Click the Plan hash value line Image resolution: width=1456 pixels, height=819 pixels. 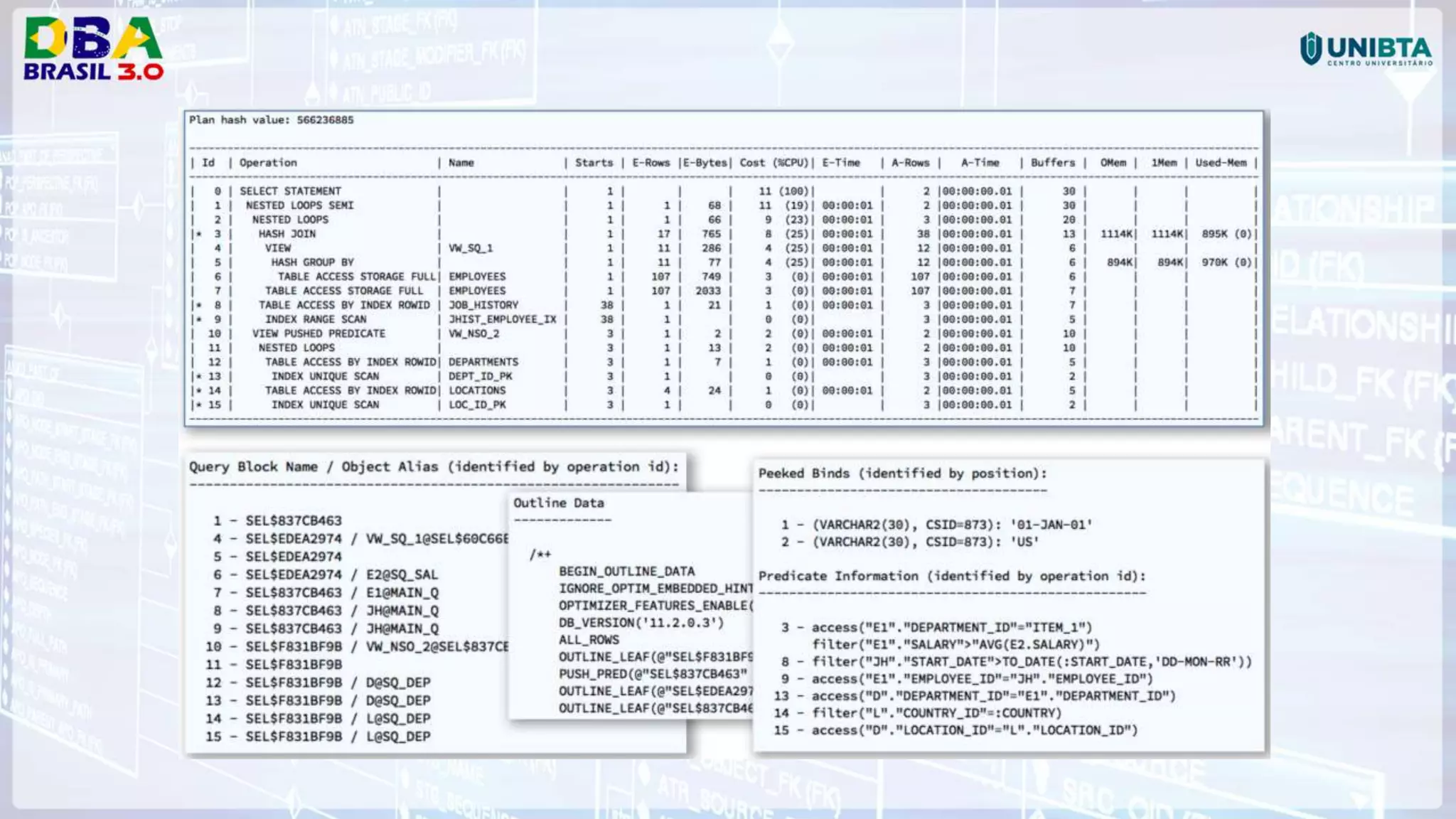pos(271,120)
